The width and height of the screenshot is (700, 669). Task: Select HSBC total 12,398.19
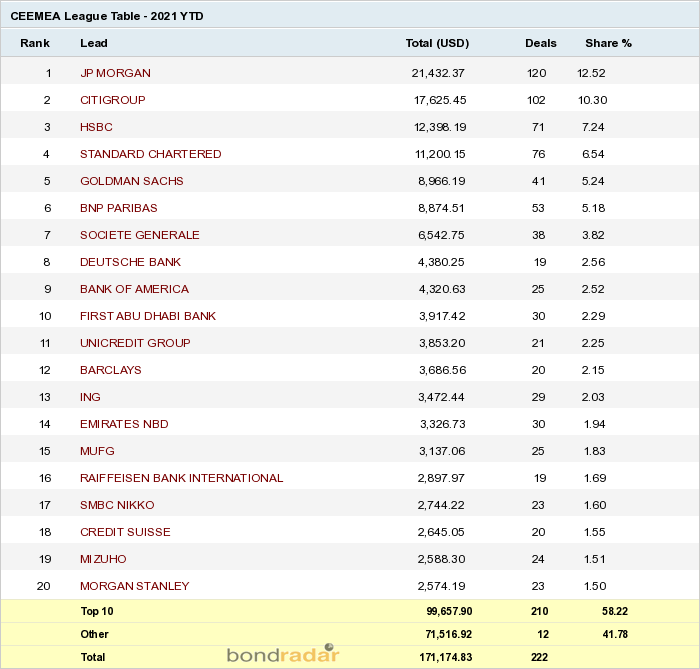440,127
